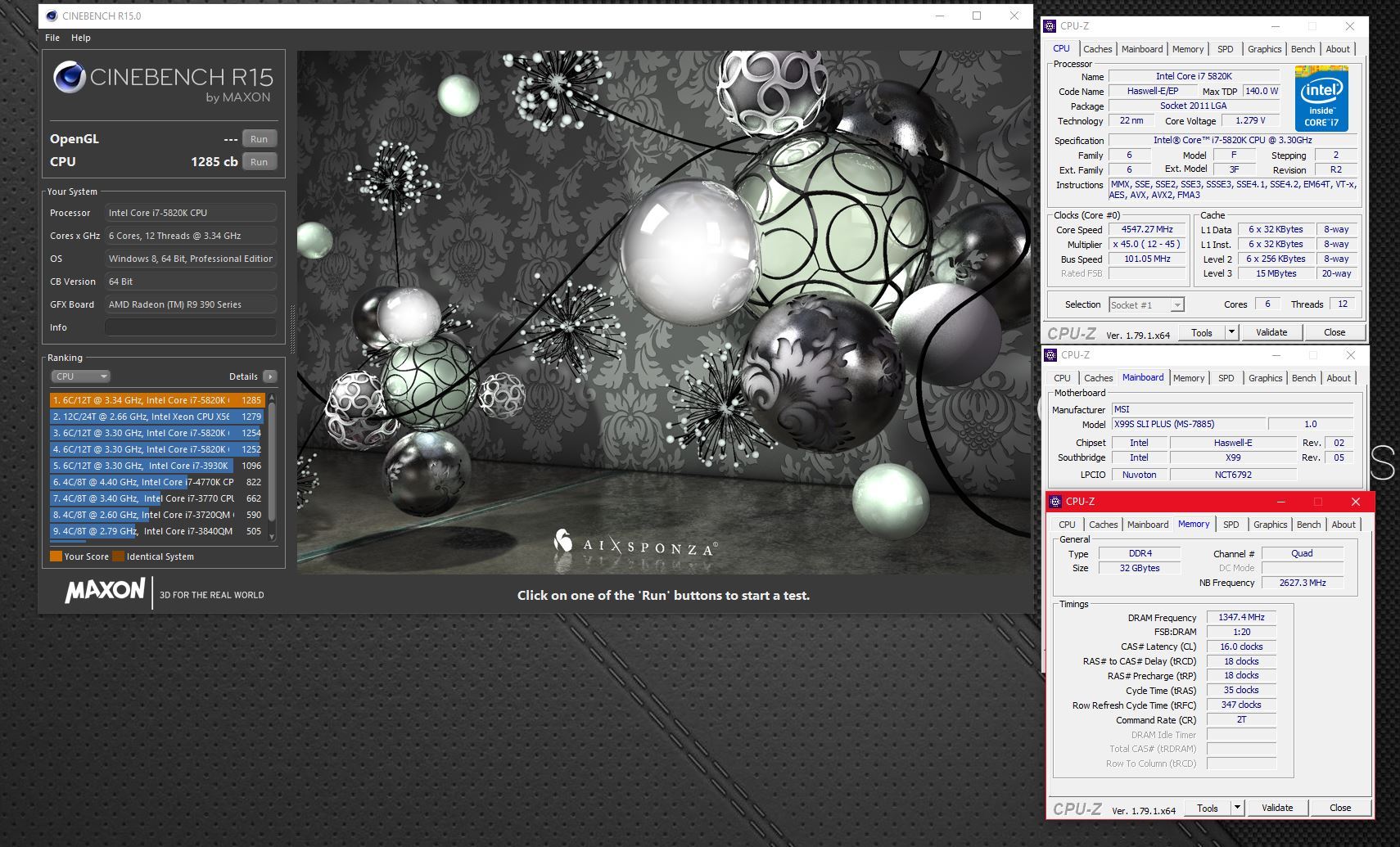Open the Socket #1 selection dropdown

(1146, 304)
